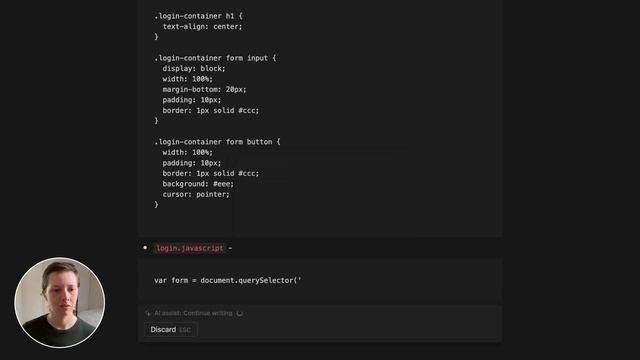Click the ESC shortcut hint on Discard

tap(185, 330)
